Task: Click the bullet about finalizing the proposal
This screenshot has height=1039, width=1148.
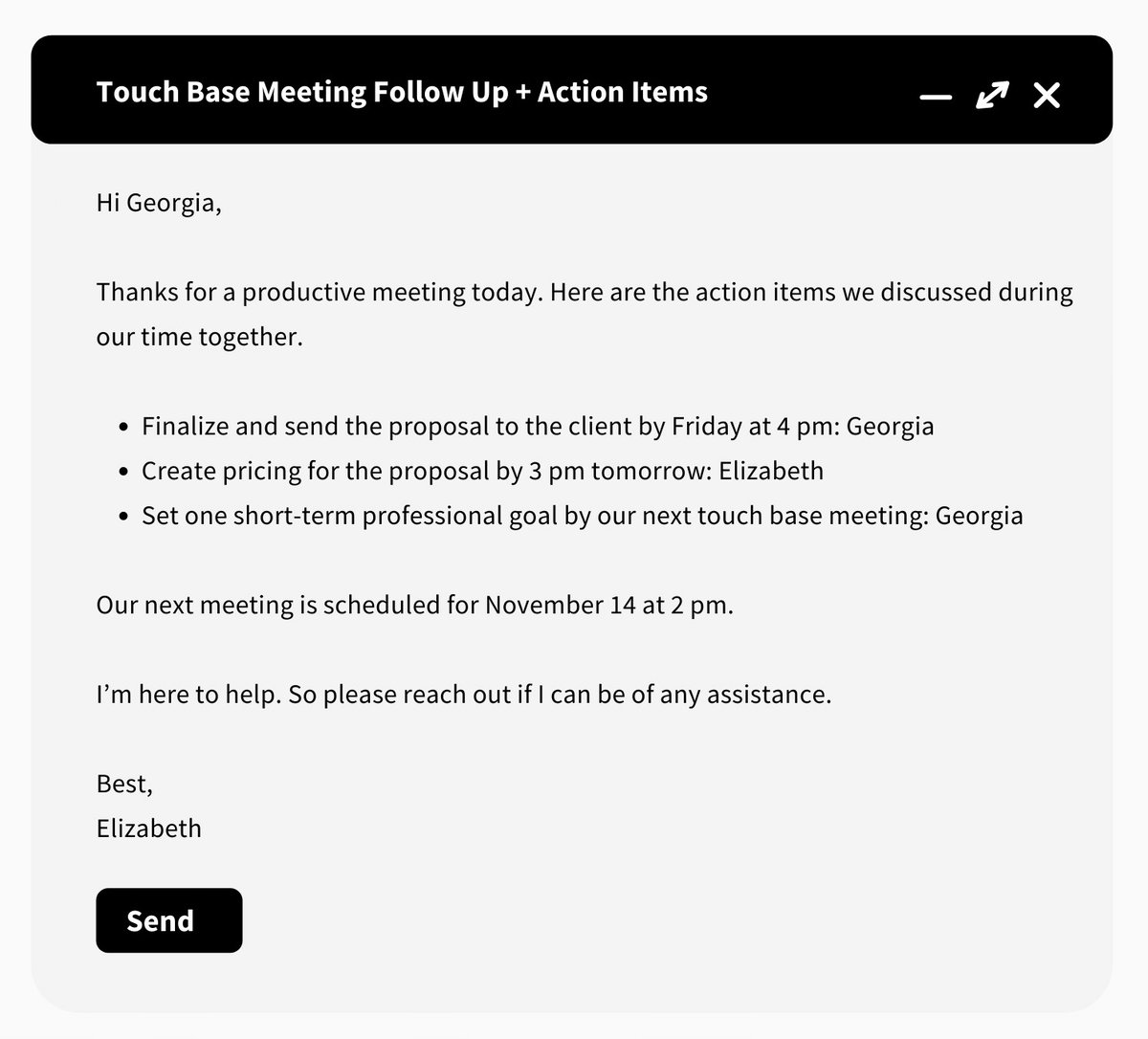Action: [x=539, y=426]
